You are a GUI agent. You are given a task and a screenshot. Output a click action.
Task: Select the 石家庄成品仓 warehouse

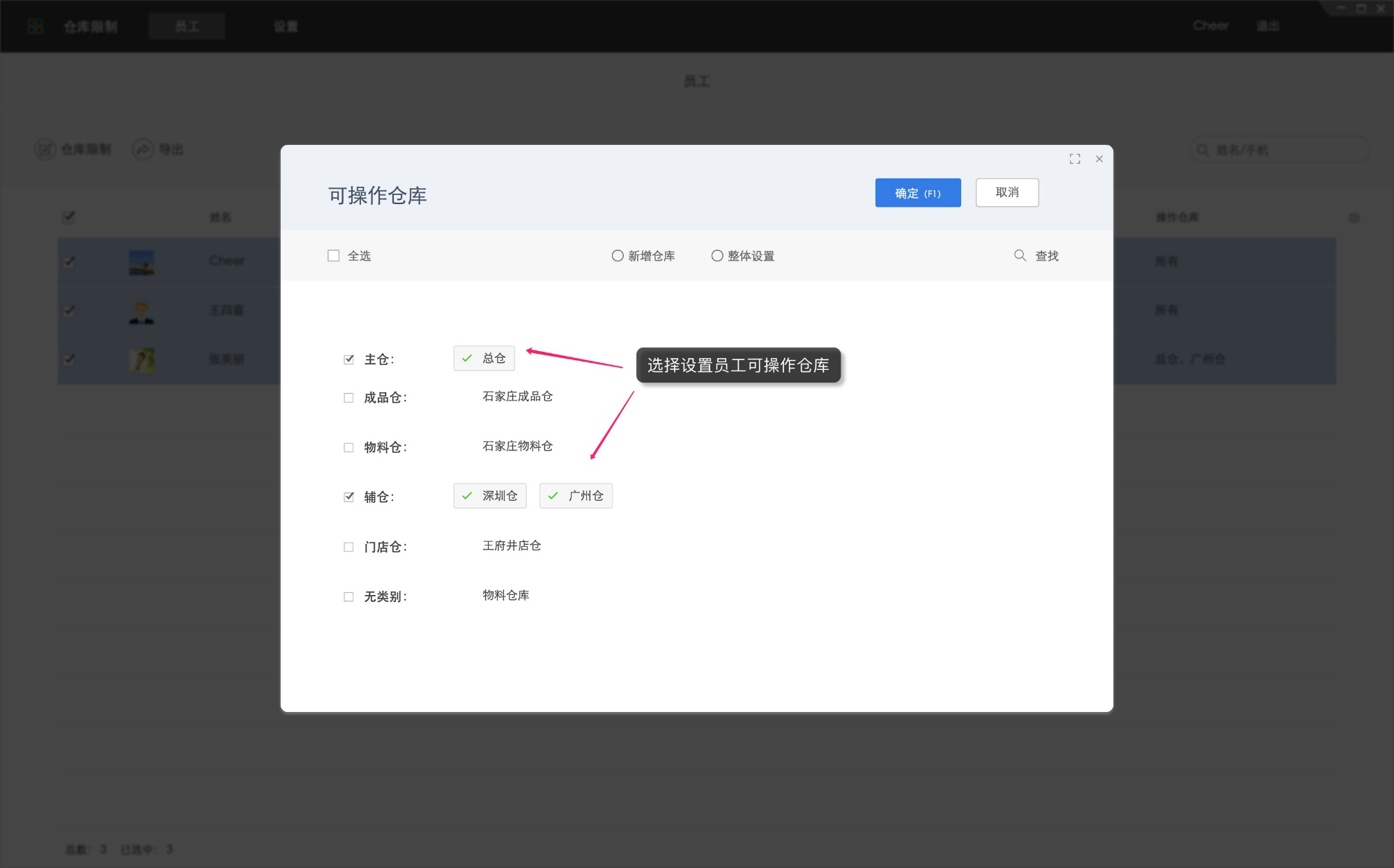517,396
